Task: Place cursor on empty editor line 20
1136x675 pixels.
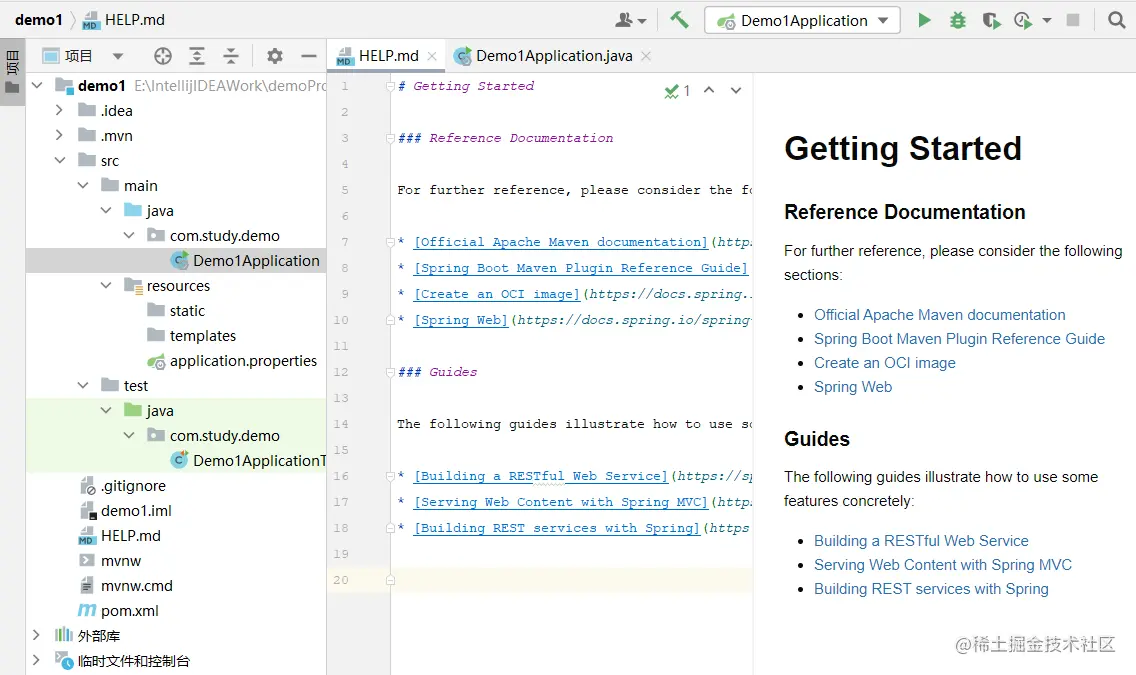Action: (572, 580)
